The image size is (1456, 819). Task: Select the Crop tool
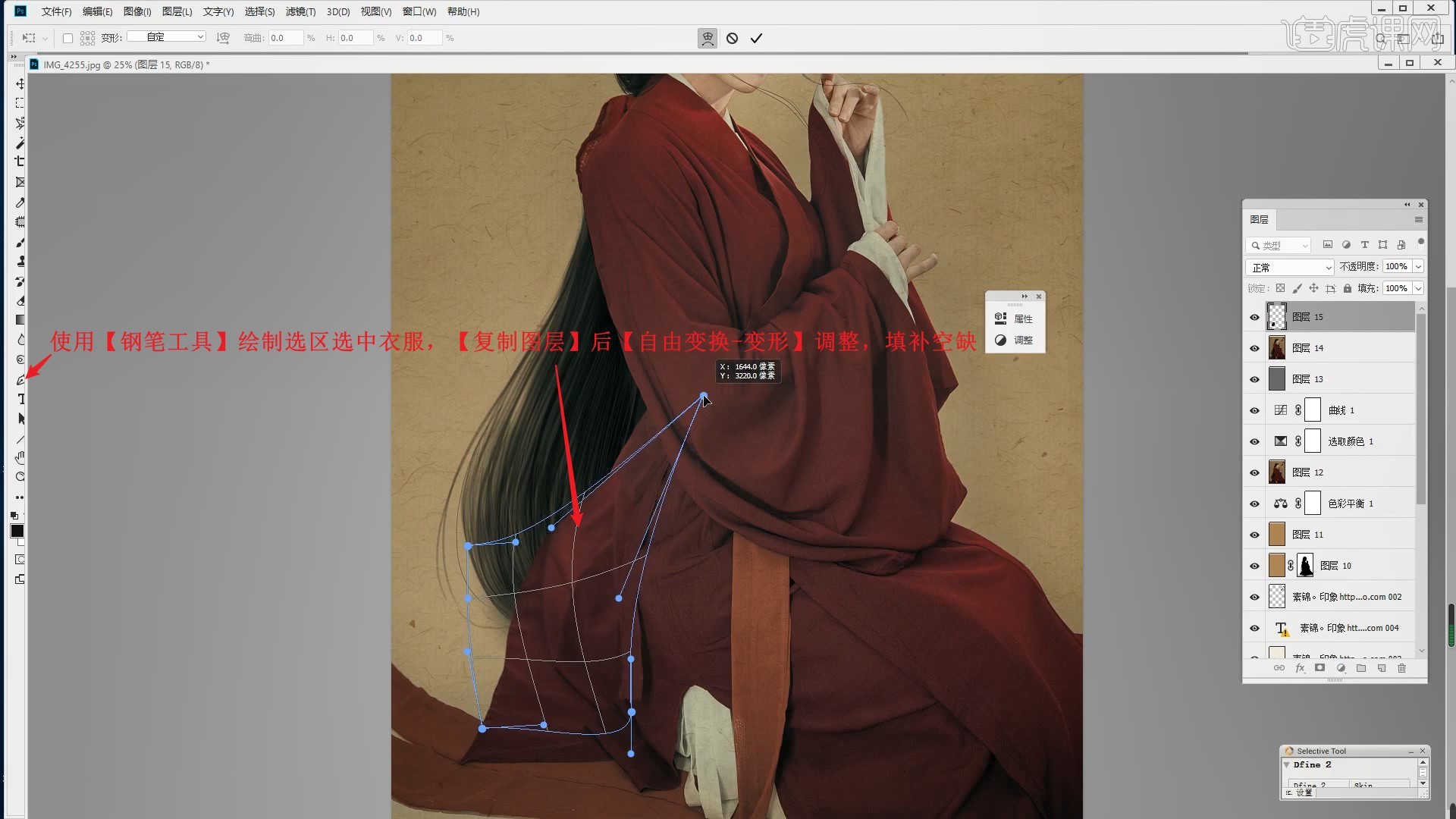click(x=20, y=162)
